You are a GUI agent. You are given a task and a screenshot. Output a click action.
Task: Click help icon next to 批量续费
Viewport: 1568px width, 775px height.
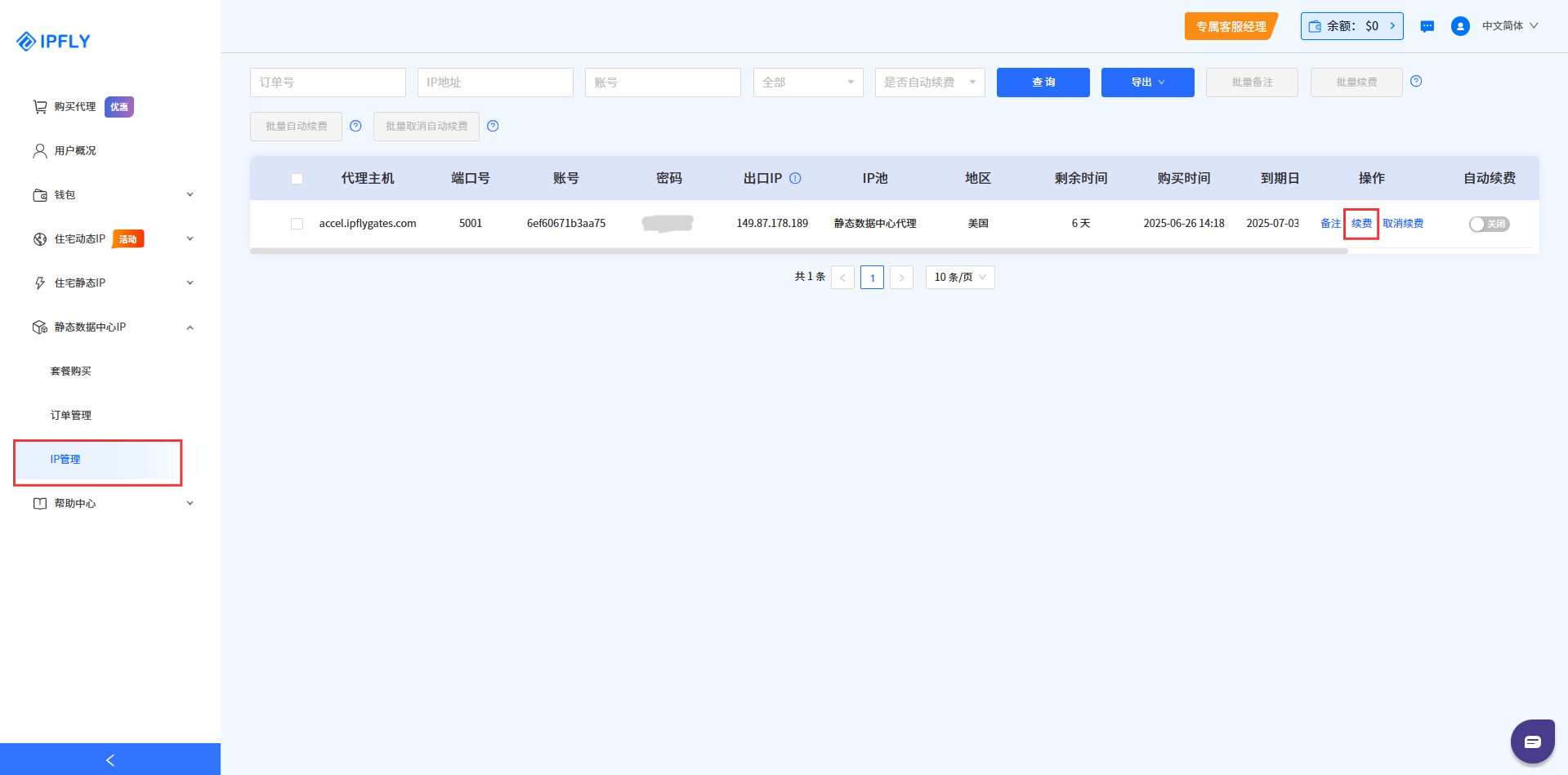(1416, 81)
